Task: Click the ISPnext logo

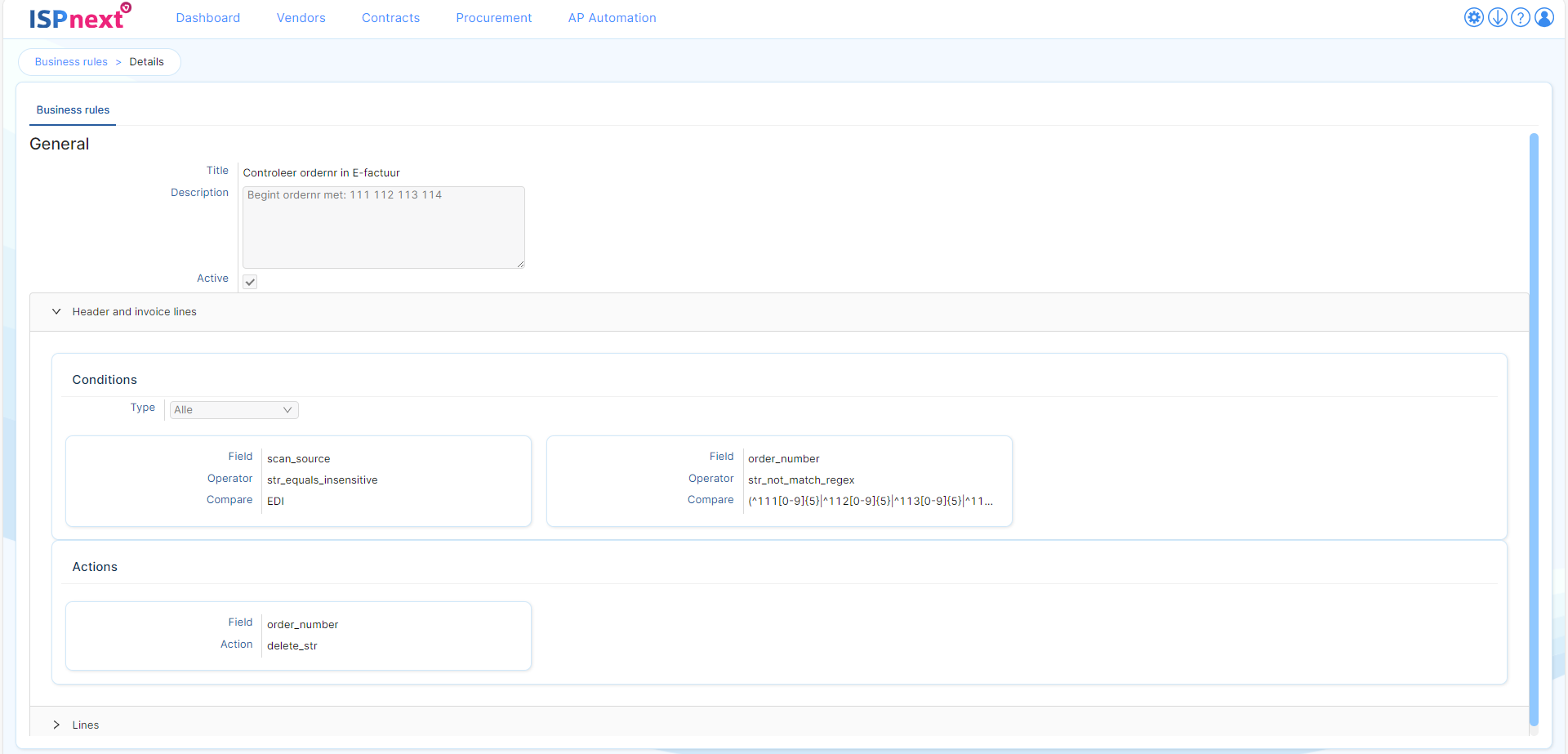Action: [79, 17]
